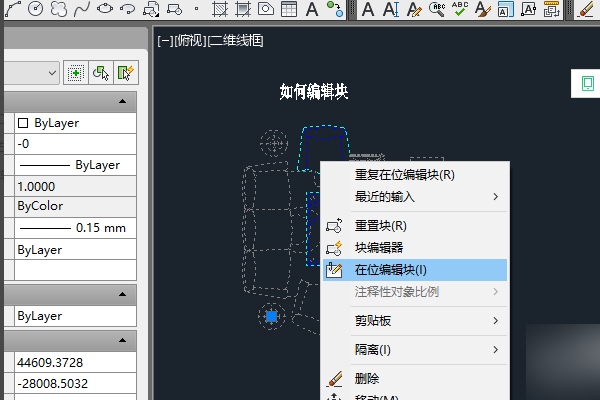The height and width of the screenshot is (400, 600).
Task: Select the Single Line Text tool
Action: (391, 9)
